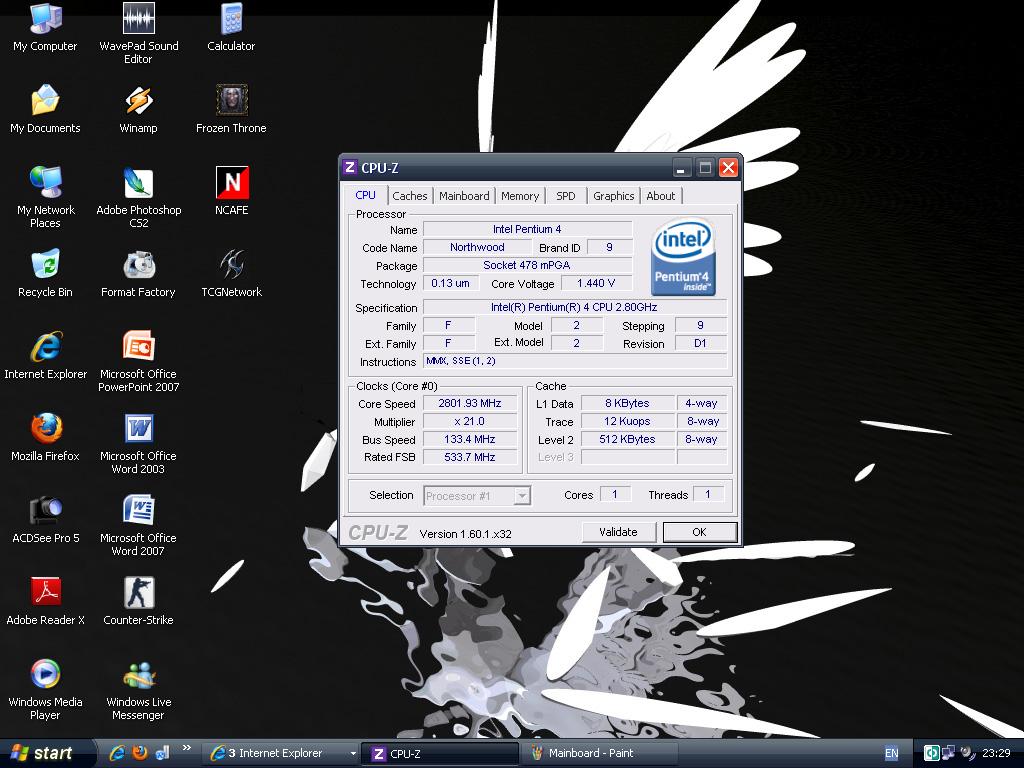Select the My Documents desktop icon
The height and width of the screenshot is (768, 1024).
(x=45, y=109)
